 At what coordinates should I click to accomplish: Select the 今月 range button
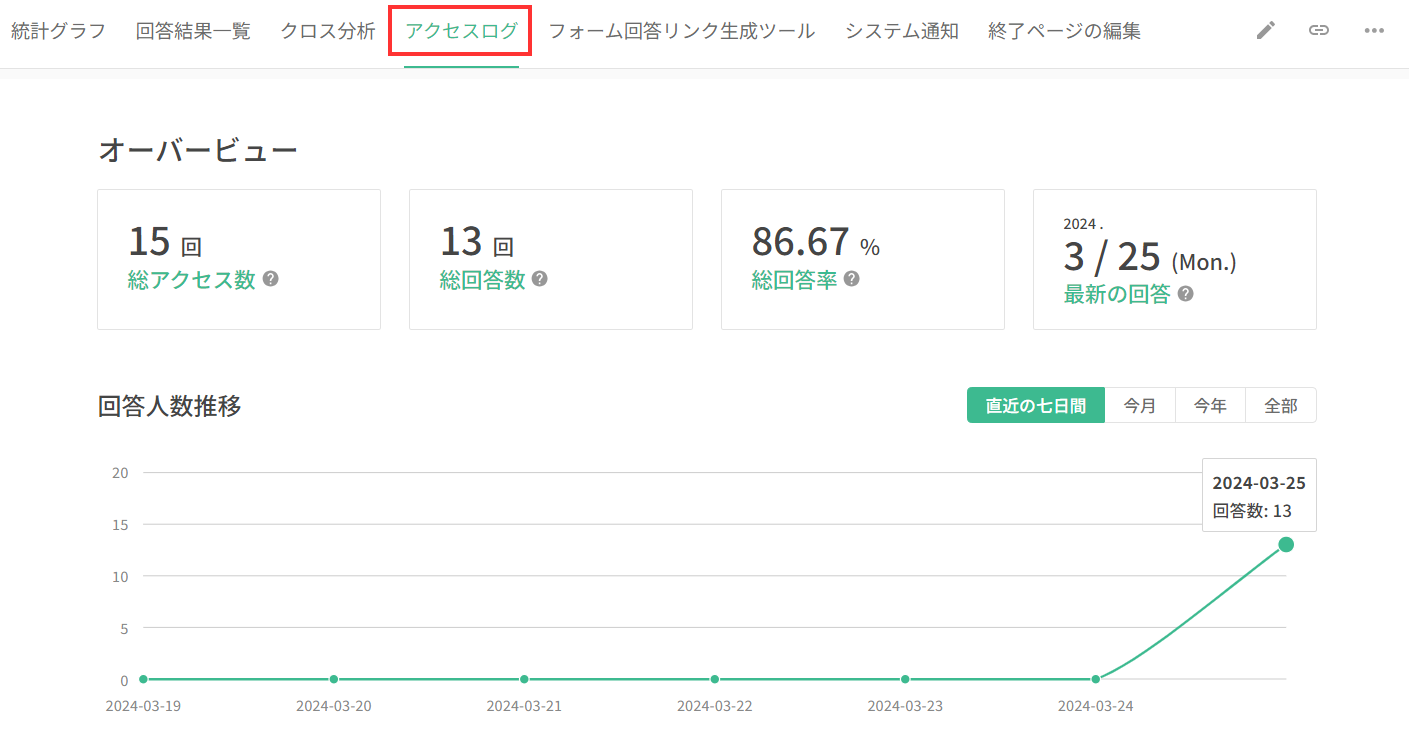[x=1140, y=405]
